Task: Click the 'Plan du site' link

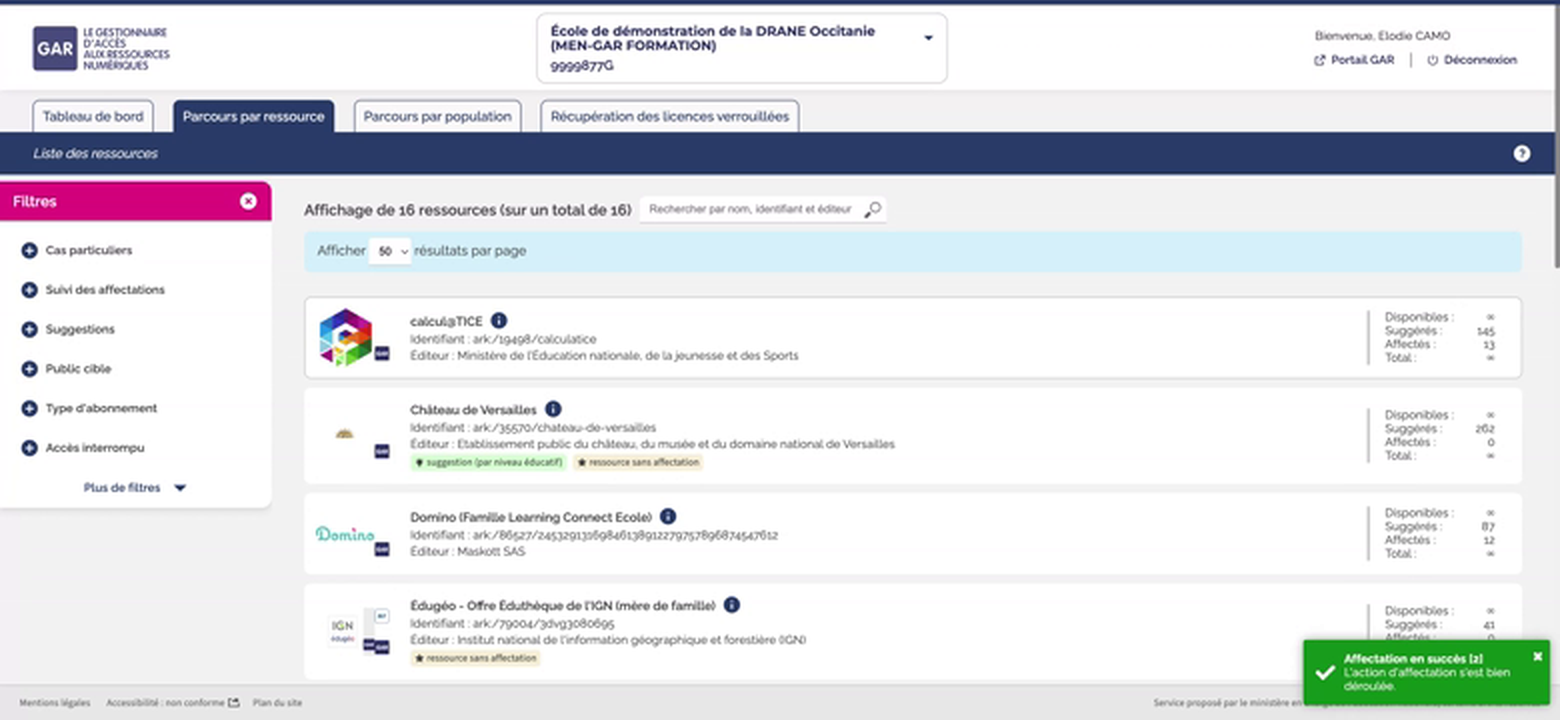Action: coord(277,703)
